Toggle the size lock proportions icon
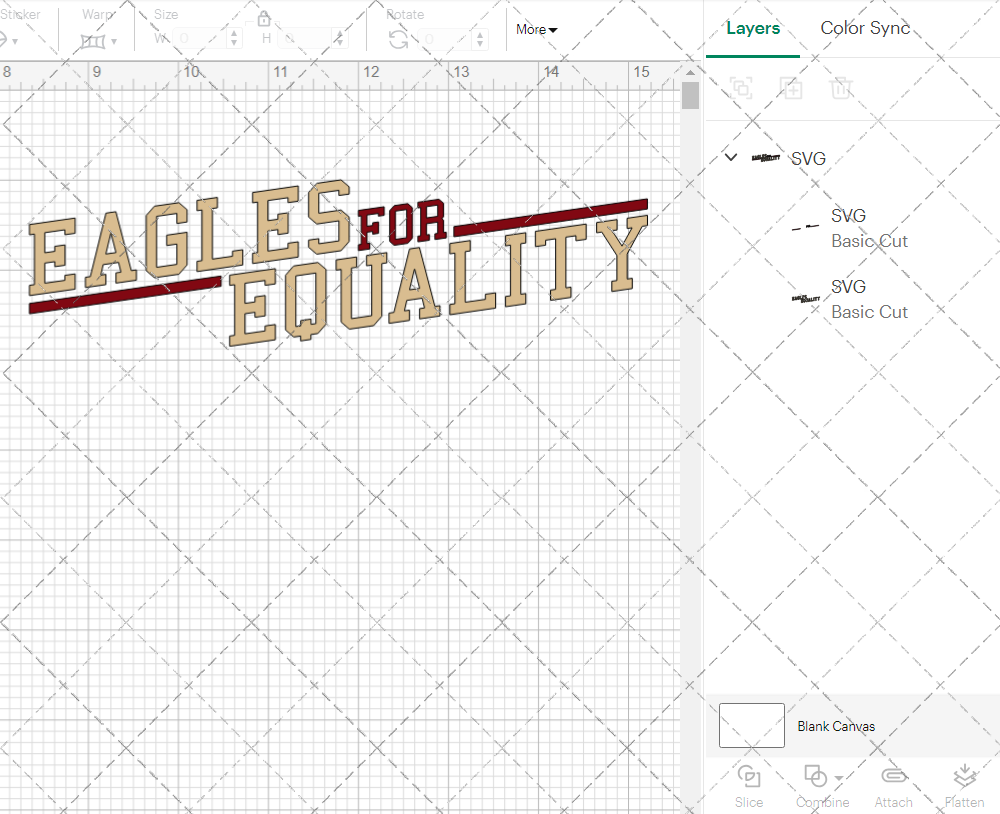1000x814 pixels. pyautogui.click(x=263, y=18)
